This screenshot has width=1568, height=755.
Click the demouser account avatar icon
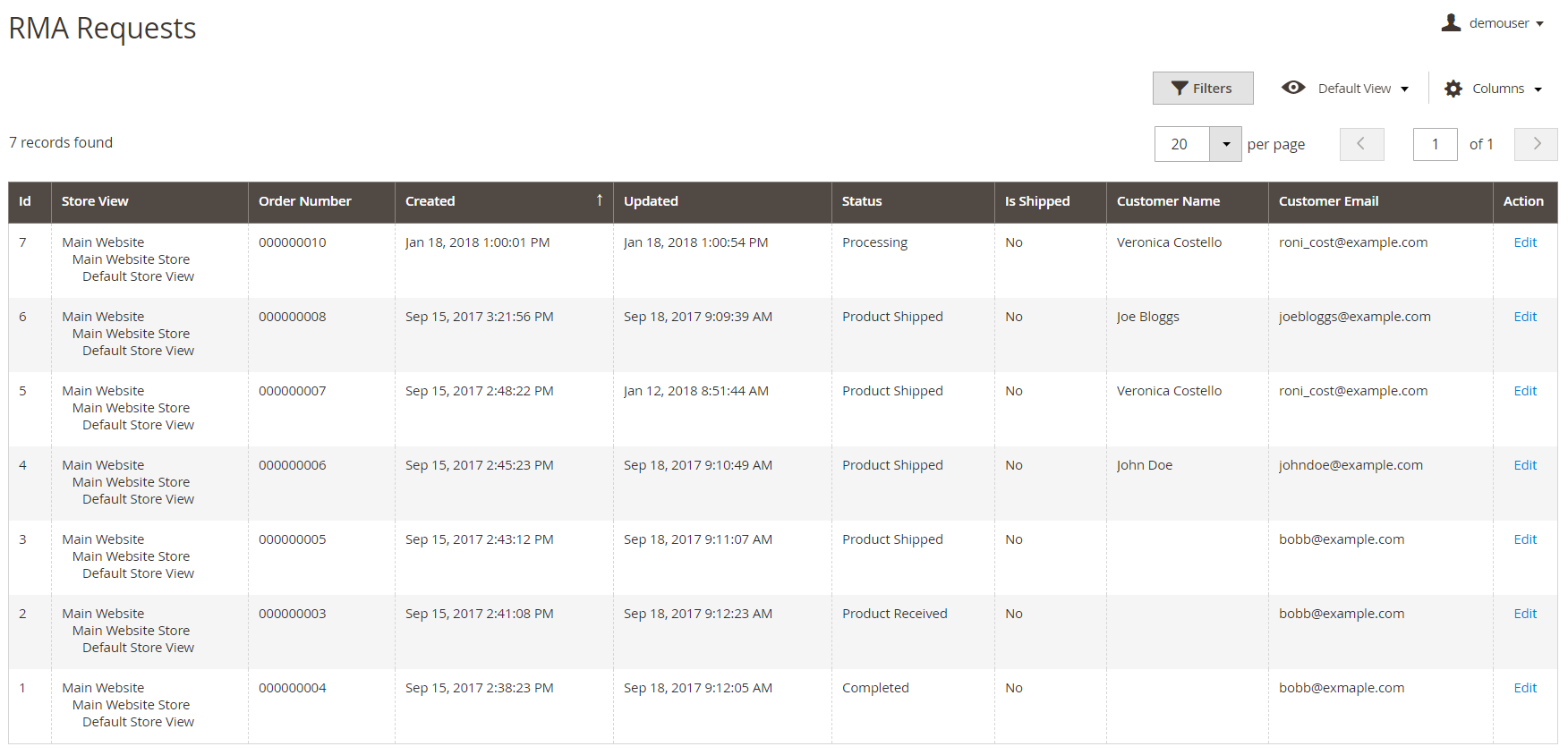click(x=1451, y=22)
